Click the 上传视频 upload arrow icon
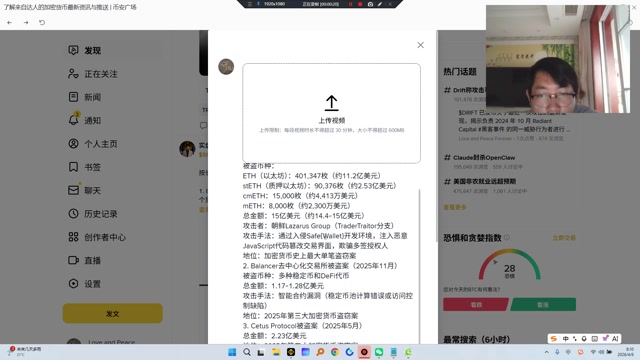This screenshot has height=360, width=640. 331,103
